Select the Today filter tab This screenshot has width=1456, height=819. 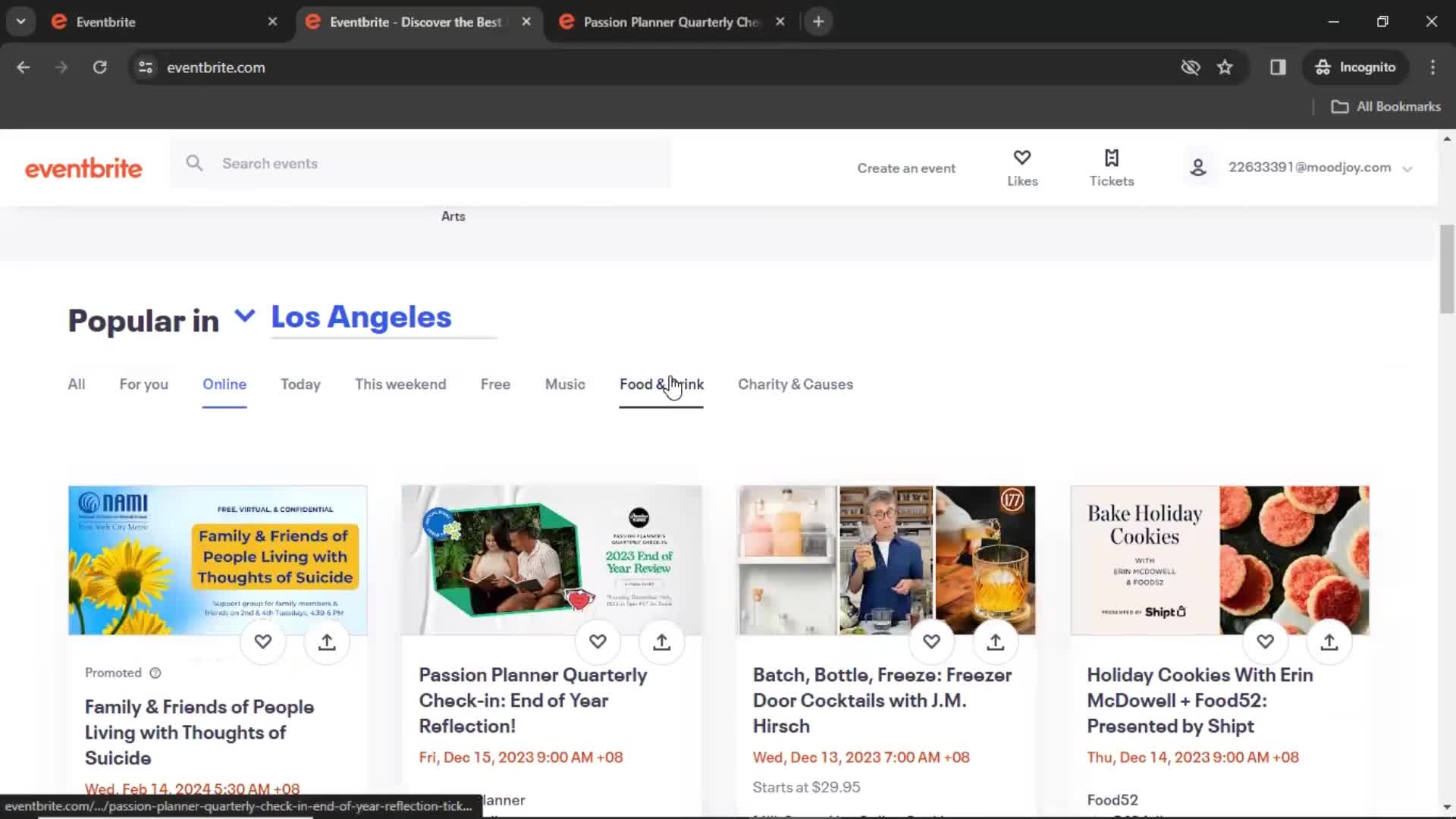pos(300,384)
